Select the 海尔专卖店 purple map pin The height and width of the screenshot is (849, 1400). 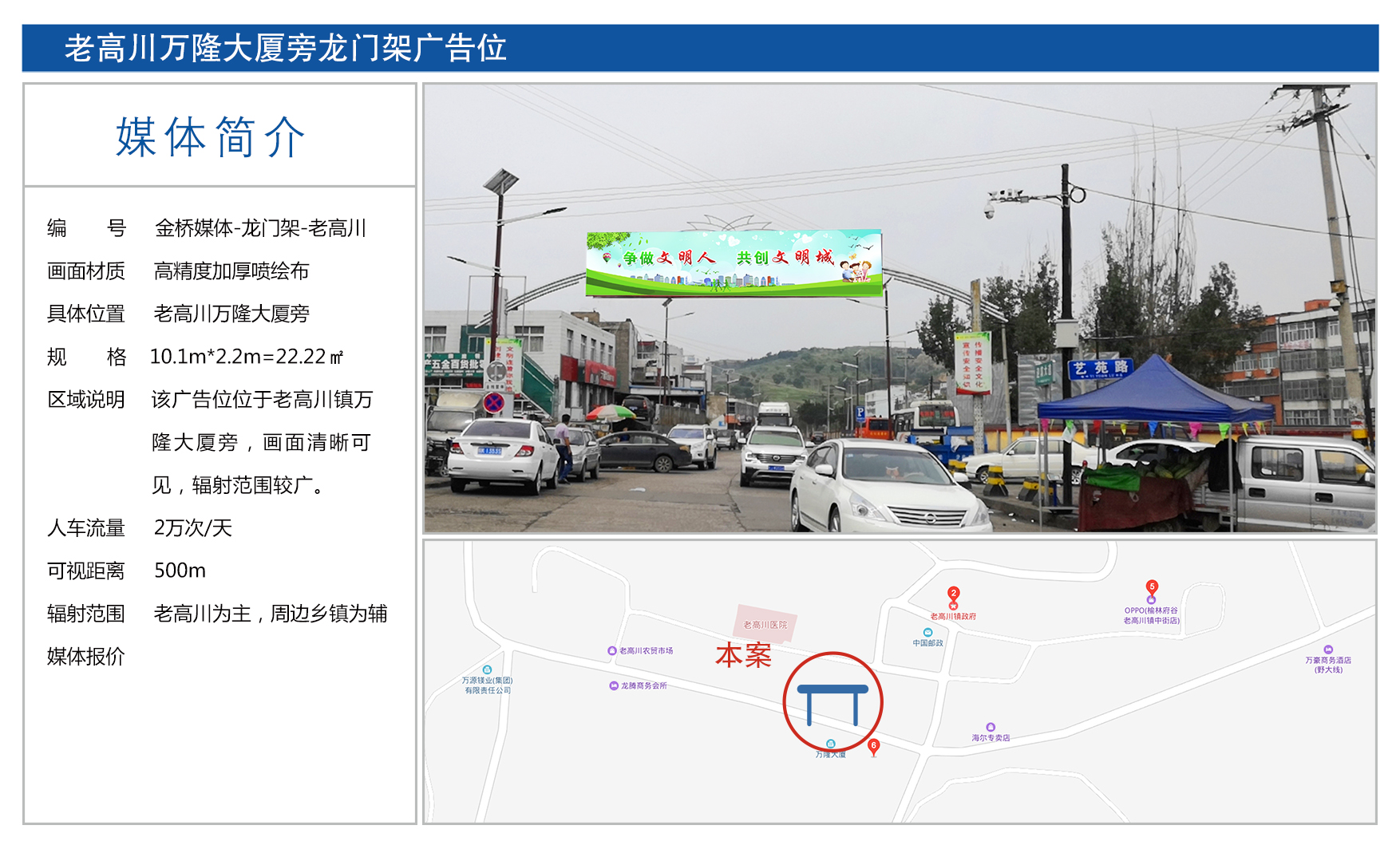point(991,727)
